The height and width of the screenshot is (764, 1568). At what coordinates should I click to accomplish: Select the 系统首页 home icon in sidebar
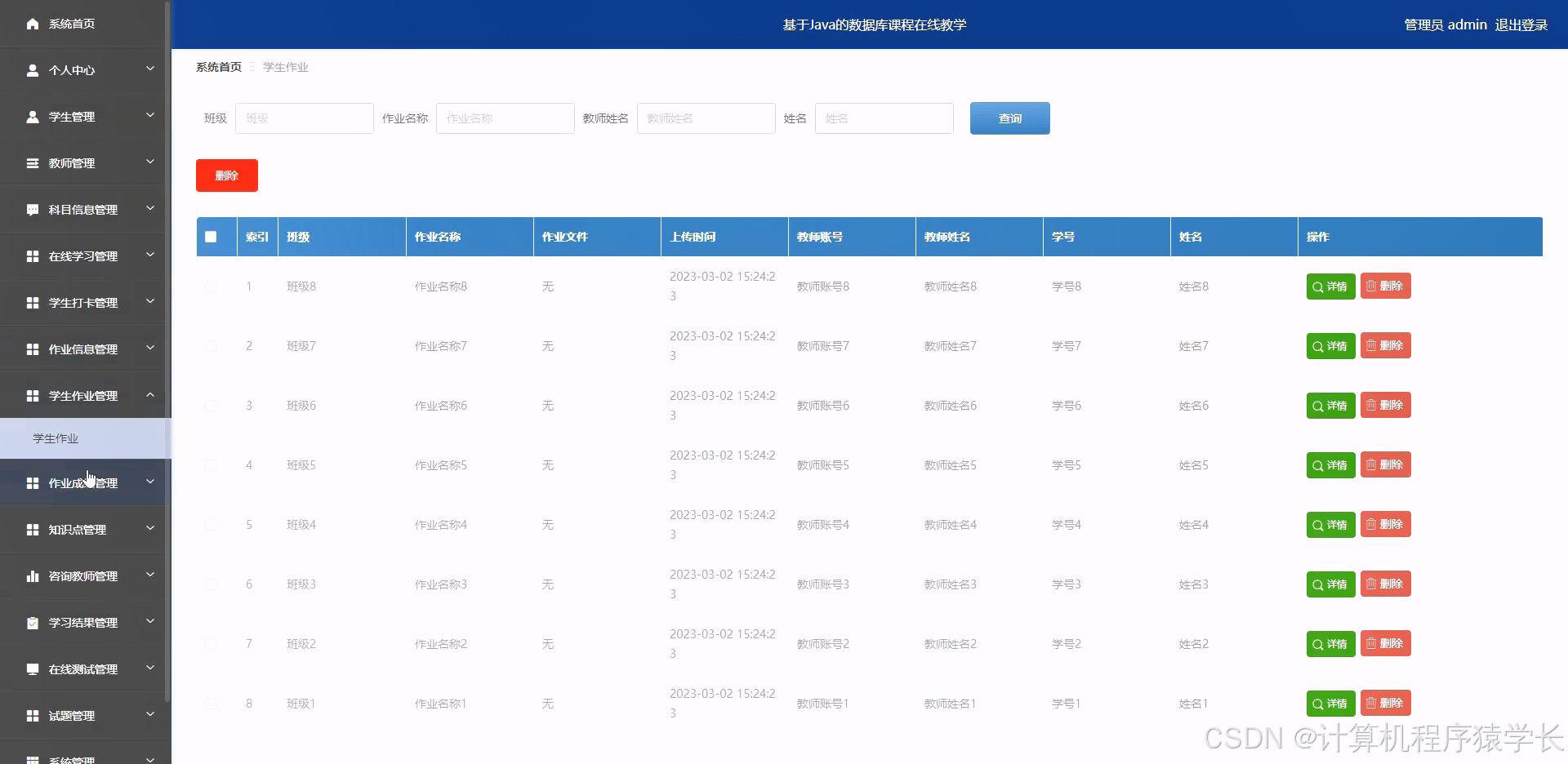pos(32,24)
